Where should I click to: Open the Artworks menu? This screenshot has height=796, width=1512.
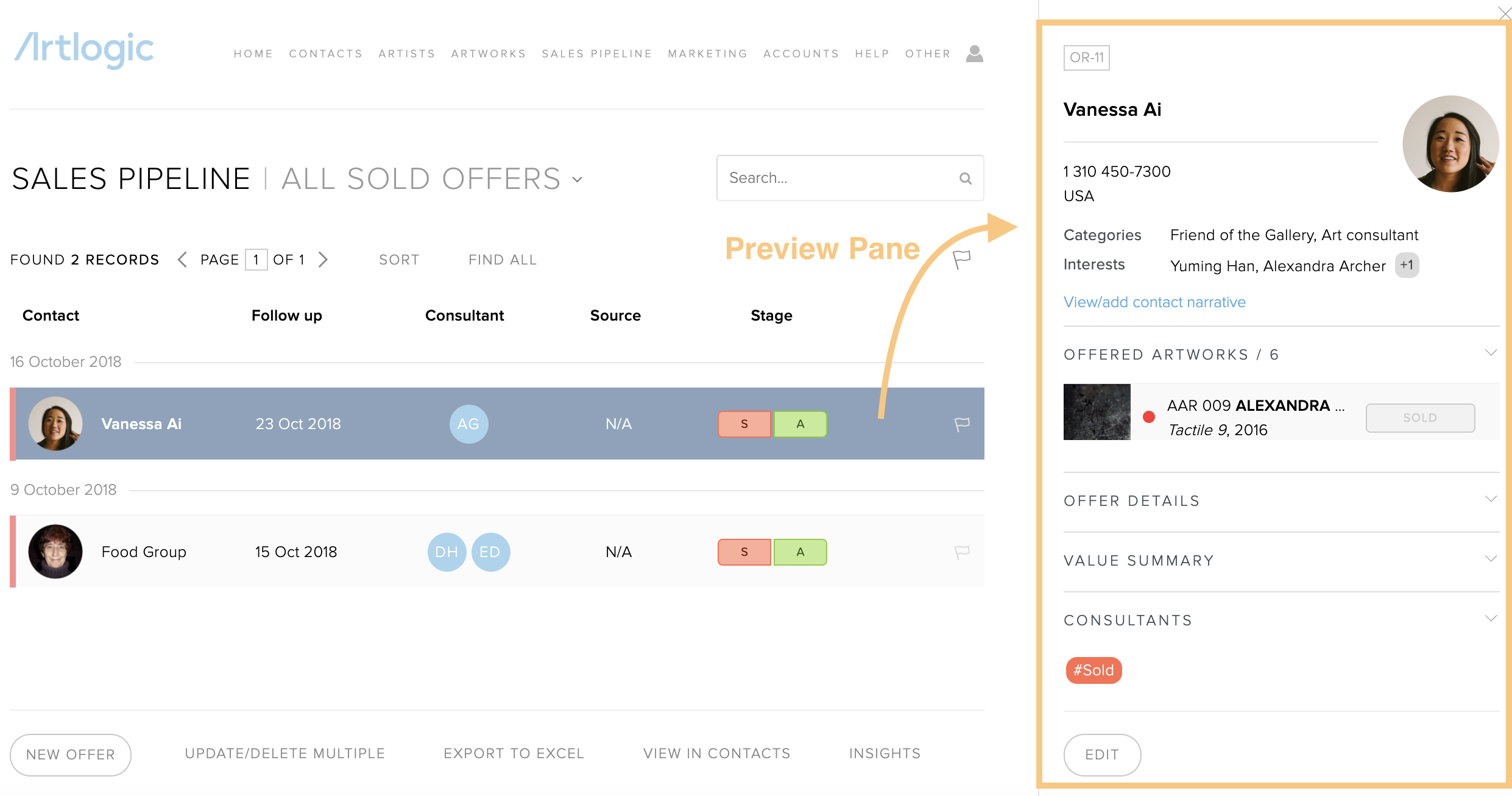pos(489,54)
